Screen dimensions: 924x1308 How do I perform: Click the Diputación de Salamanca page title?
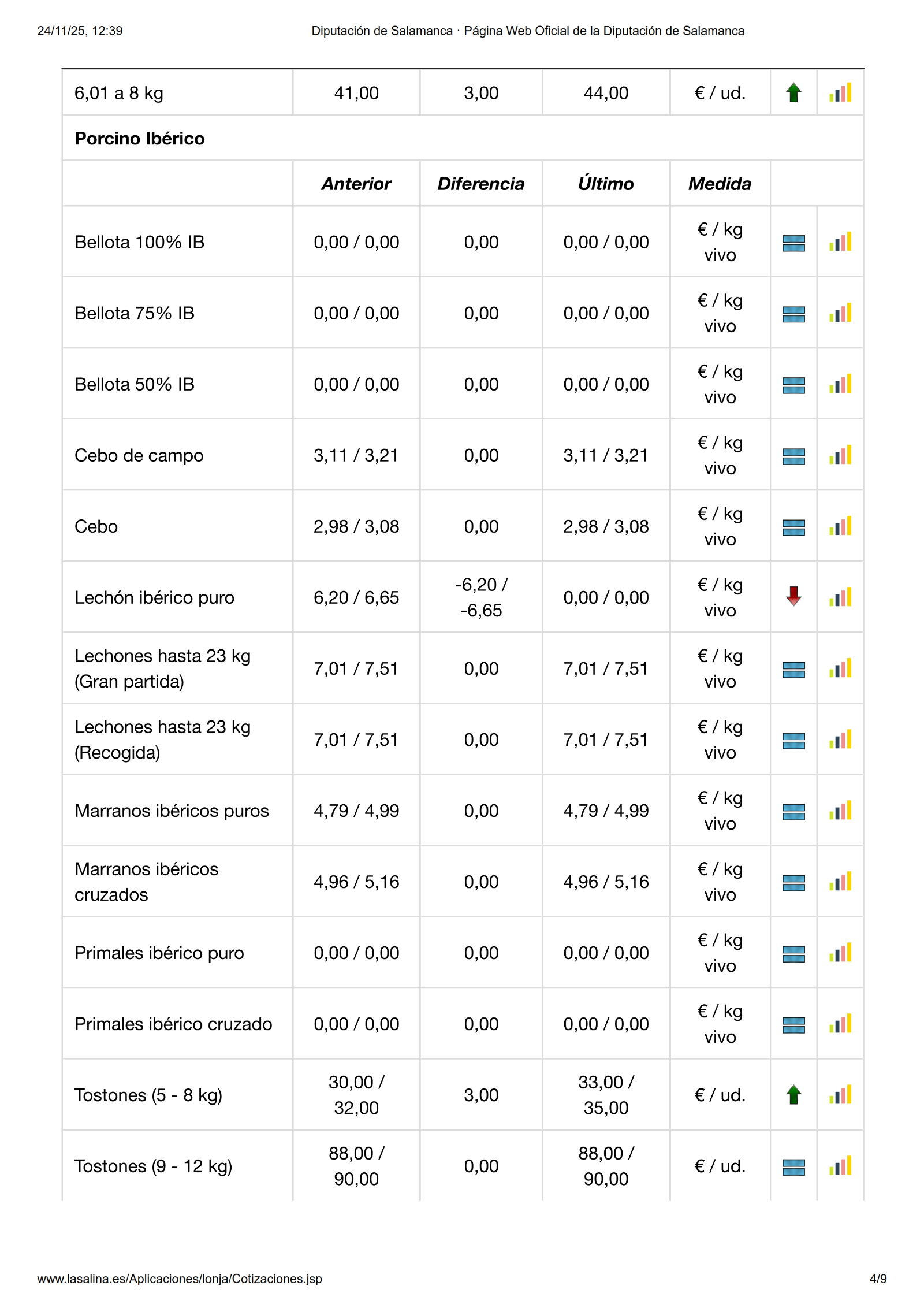point(527,31)
